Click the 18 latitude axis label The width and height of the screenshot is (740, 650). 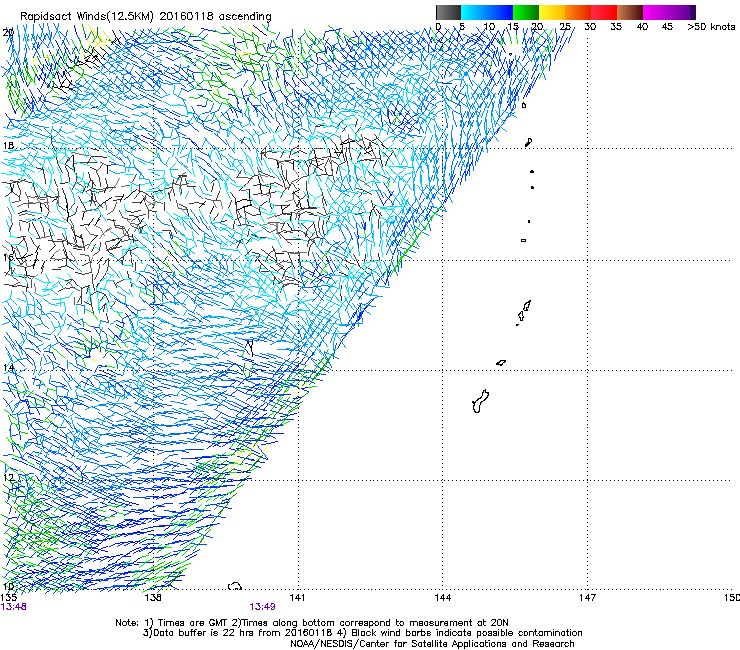coord(8,145)
